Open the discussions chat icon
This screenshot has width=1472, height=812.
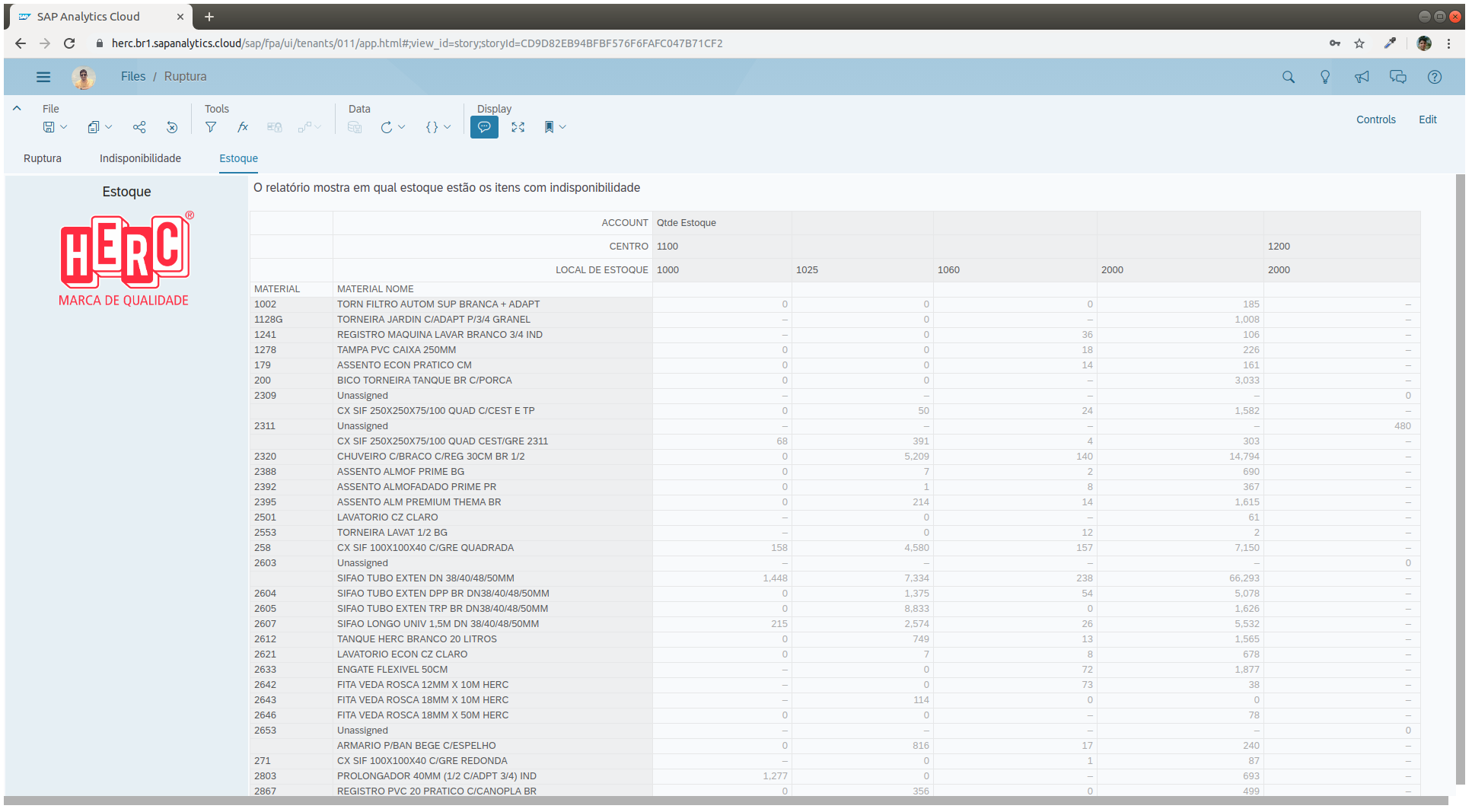coord(1398,77)
